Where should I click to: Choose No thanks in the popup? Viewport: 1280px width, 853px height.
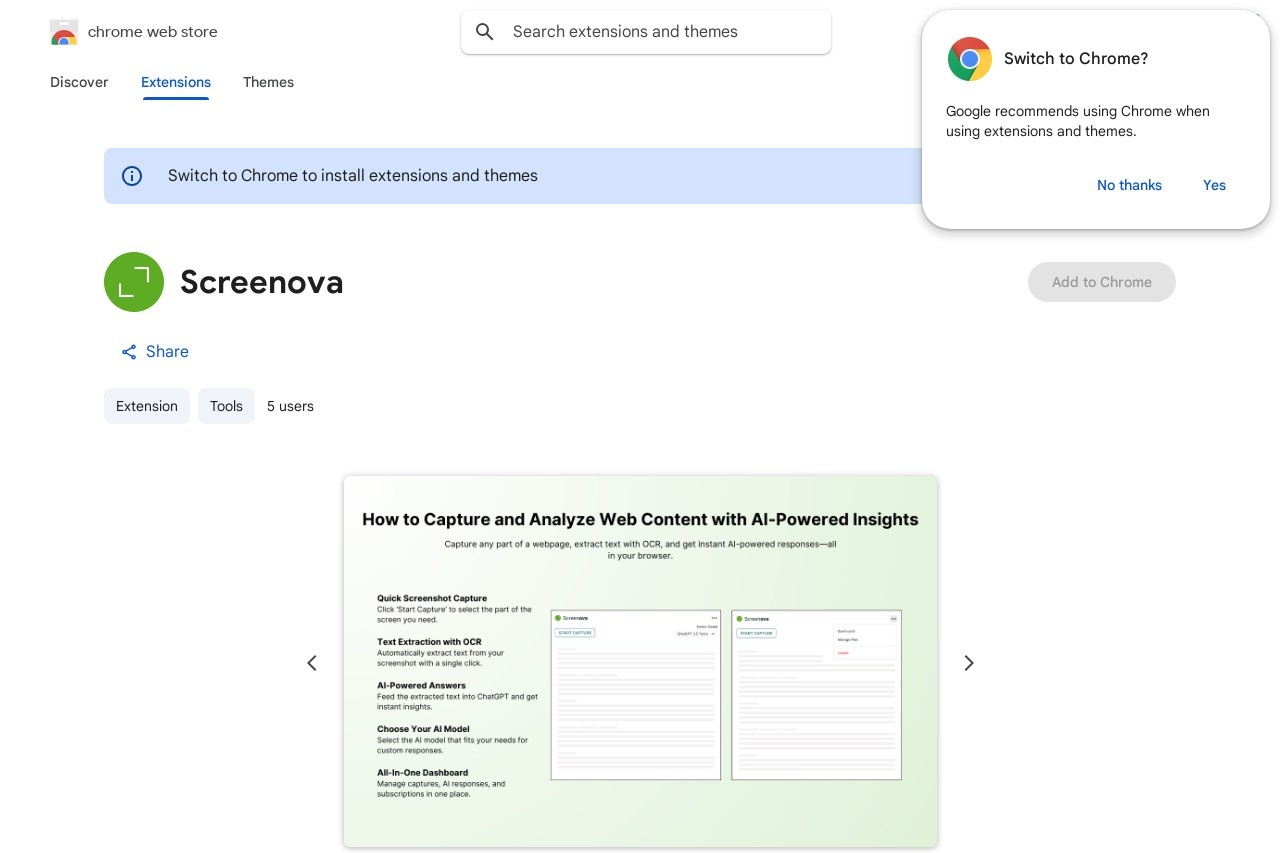pyautogui.click(x=1129, y=185)
